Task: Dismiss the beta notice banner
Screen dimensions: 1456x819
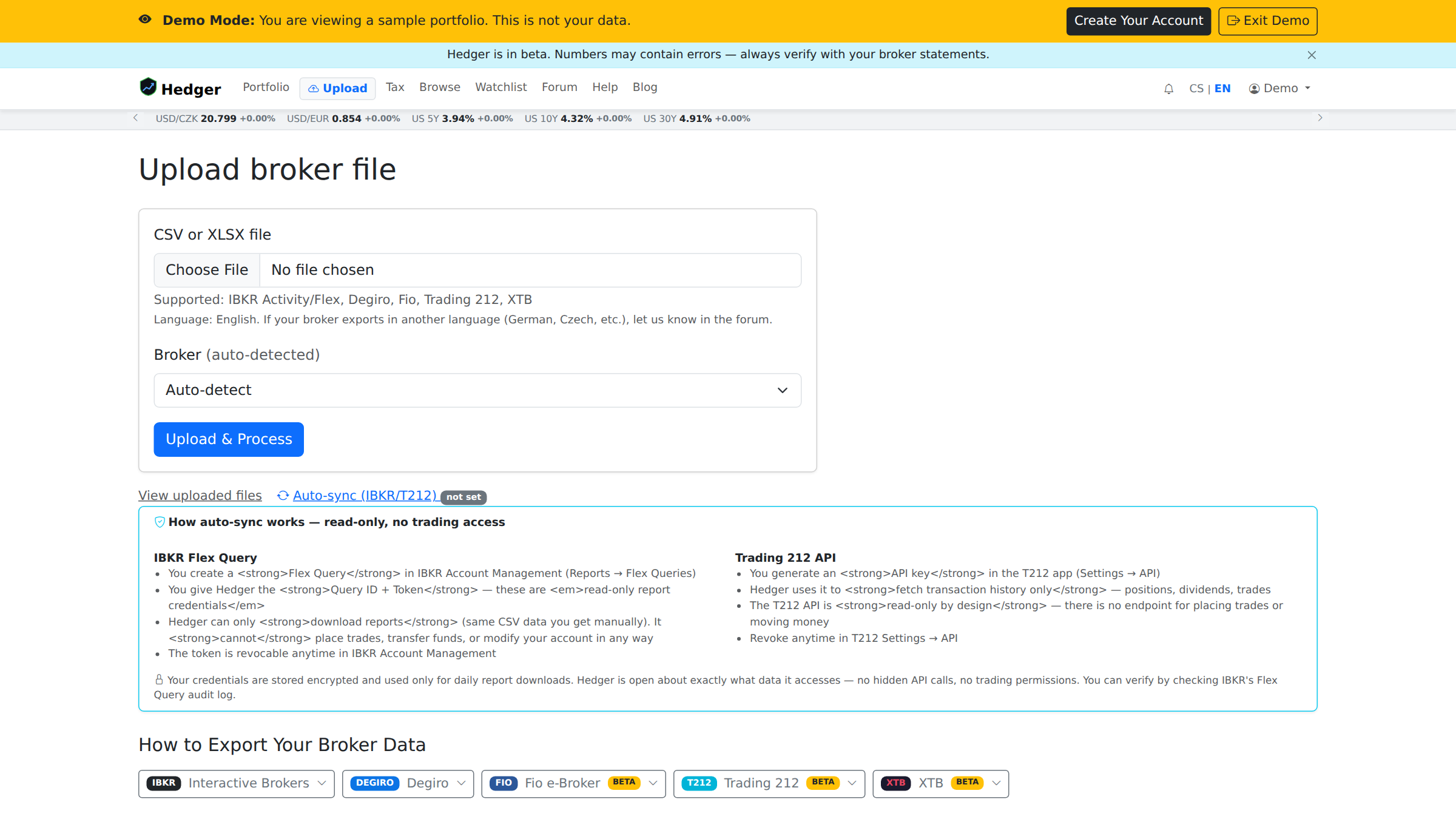Action: 1312,55
